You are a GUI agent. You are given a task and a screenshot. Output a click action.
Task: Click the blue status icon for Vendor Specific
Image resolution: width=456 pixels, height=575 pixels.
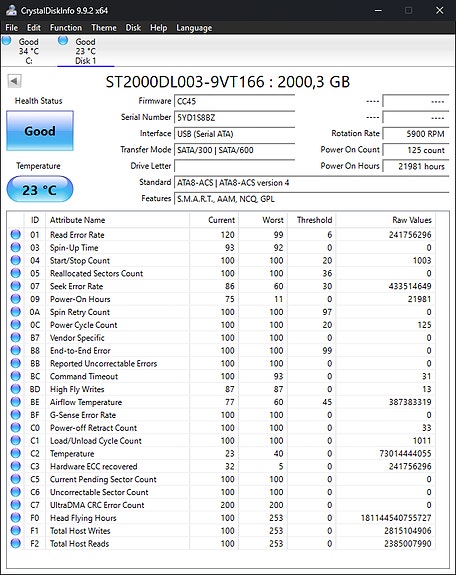tap(16, 337)
